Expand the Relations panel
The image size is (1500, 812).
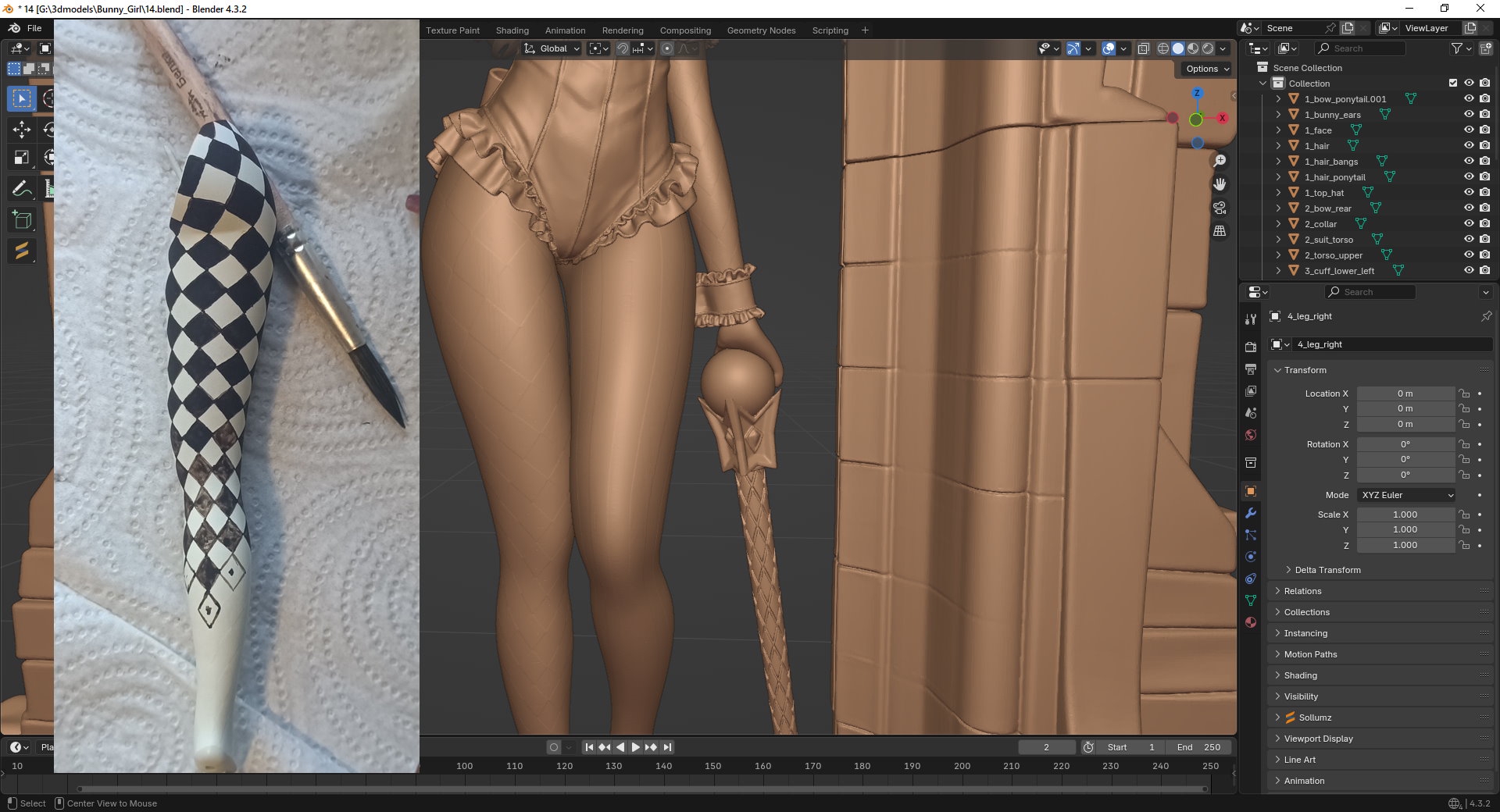[1302, 591]
